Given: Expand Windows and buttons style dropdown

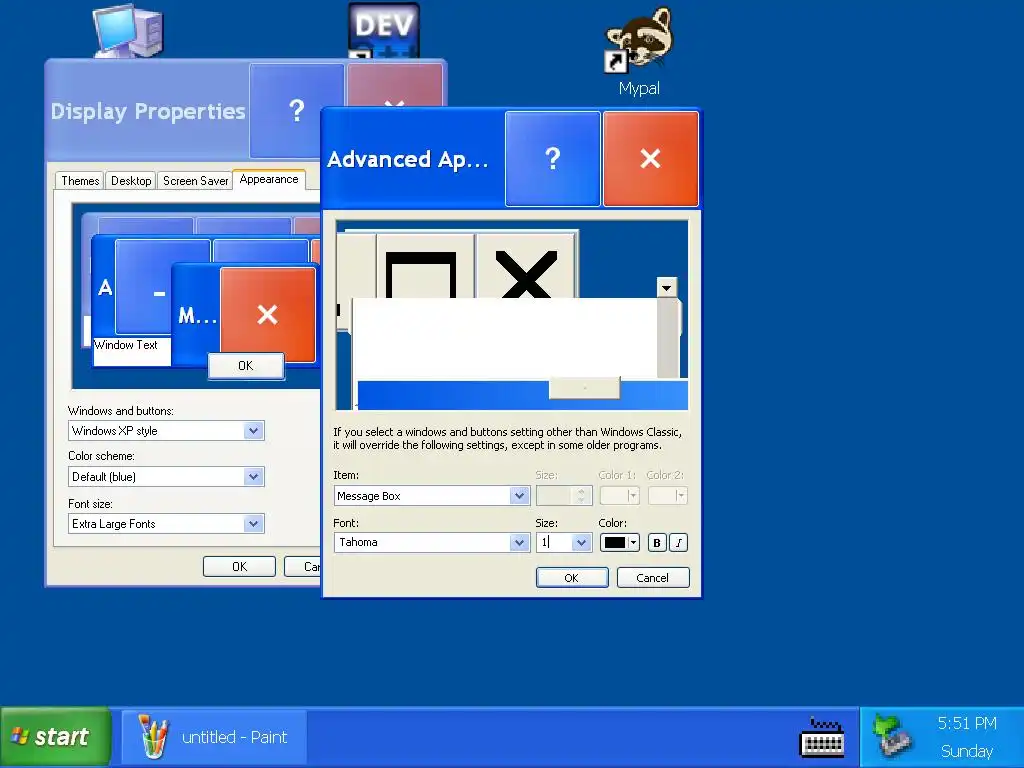Looking at the screenshot, I should tap(253, 430).
